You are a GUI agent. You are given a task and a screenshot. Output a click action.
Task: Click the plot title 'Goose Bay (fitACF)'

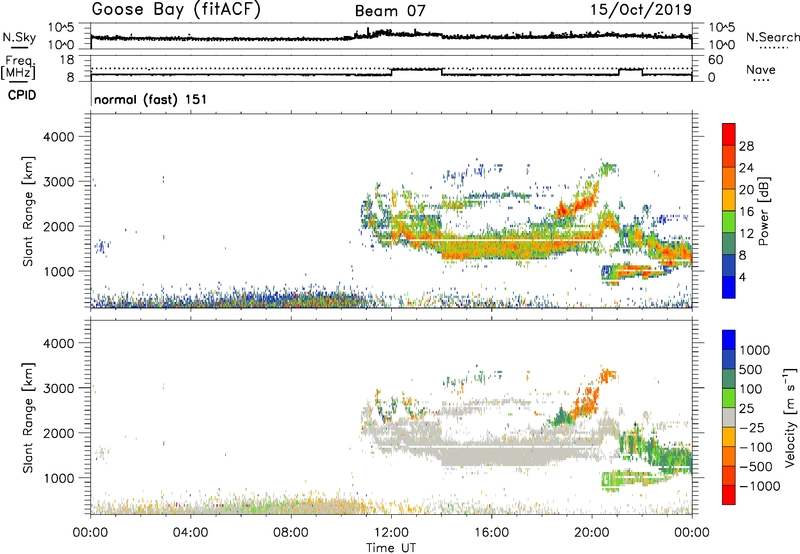pyautogui.click(x=176, y=10)
